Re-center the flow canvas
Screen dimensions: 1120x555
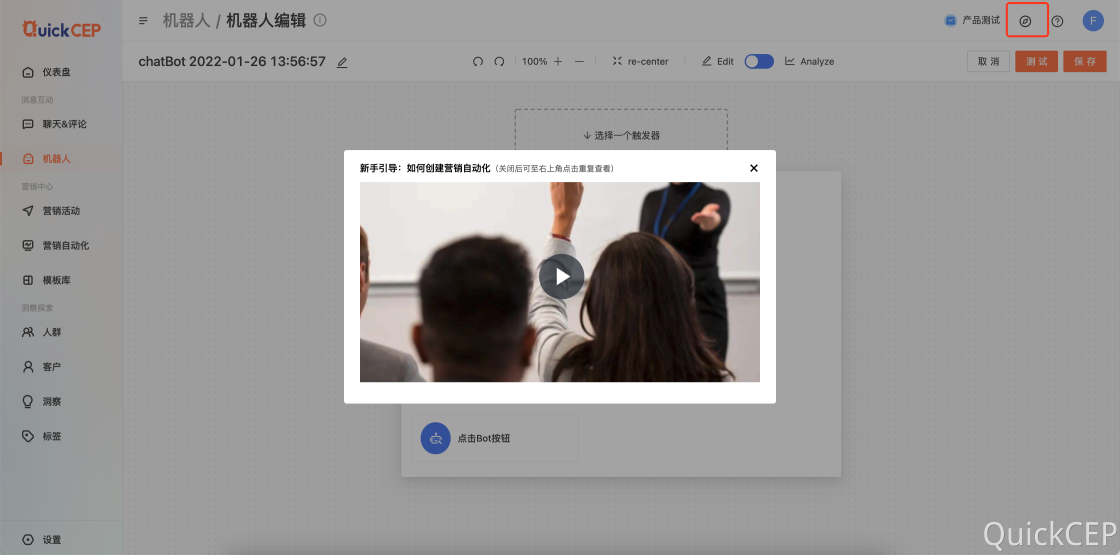coord(640,61)
